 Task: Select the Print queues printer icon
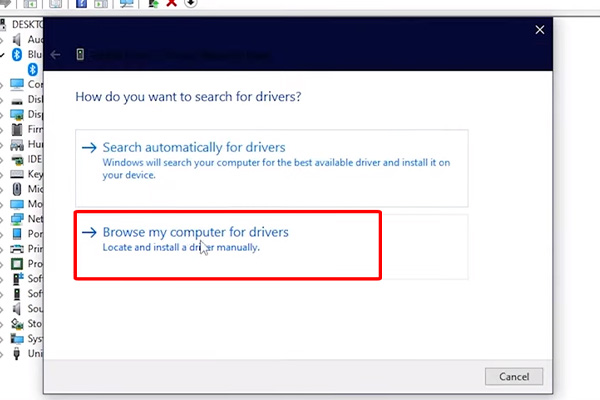tap(16, 249)
